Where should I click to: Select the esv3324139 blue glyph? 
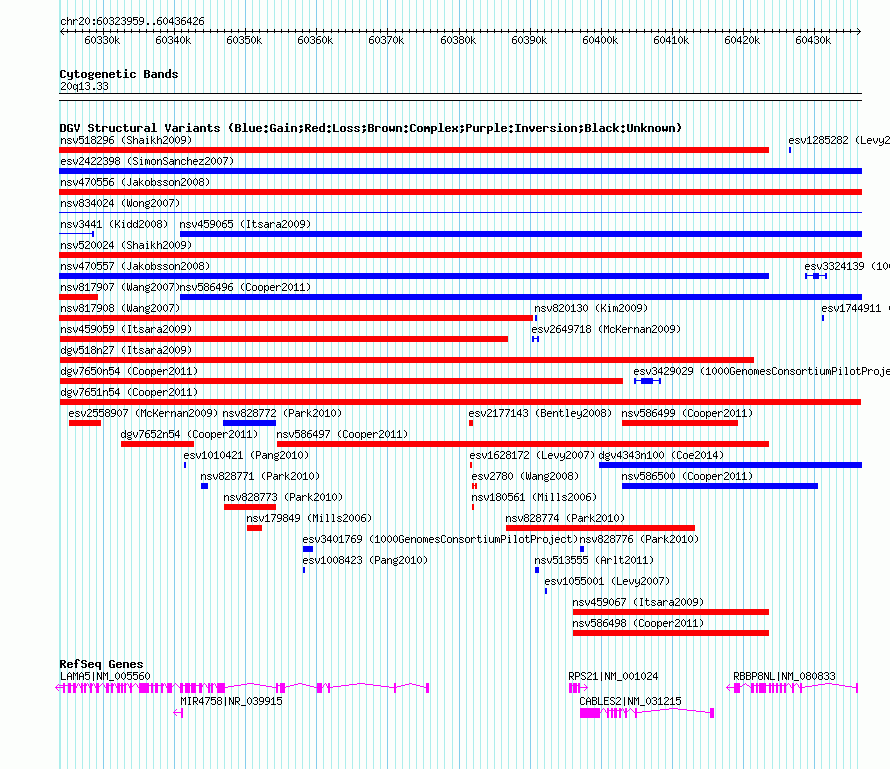(x=816, y=276)
